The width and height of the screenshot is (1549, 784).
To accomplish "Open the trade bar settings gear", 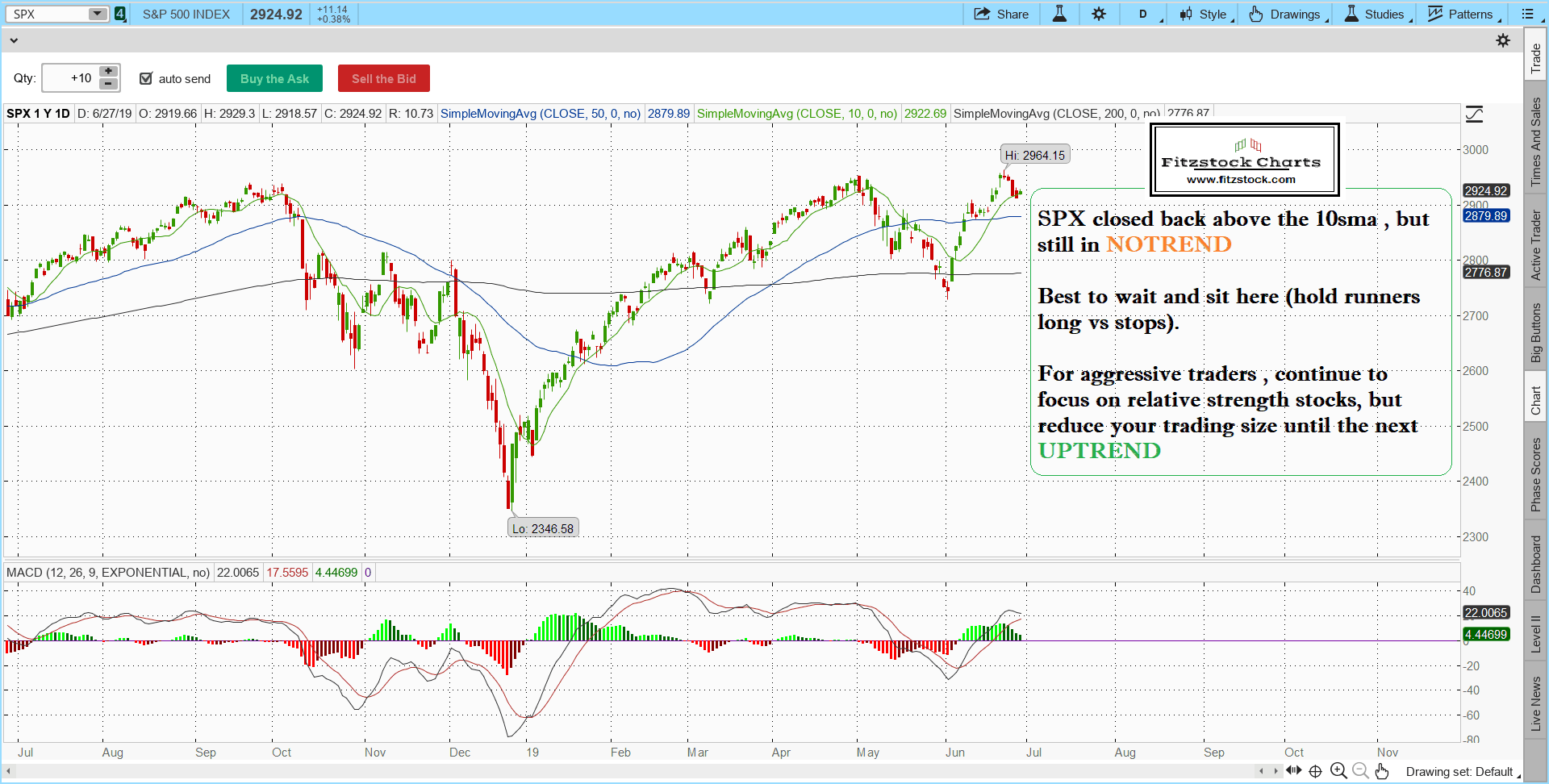I will click(x=1503, y=40).
